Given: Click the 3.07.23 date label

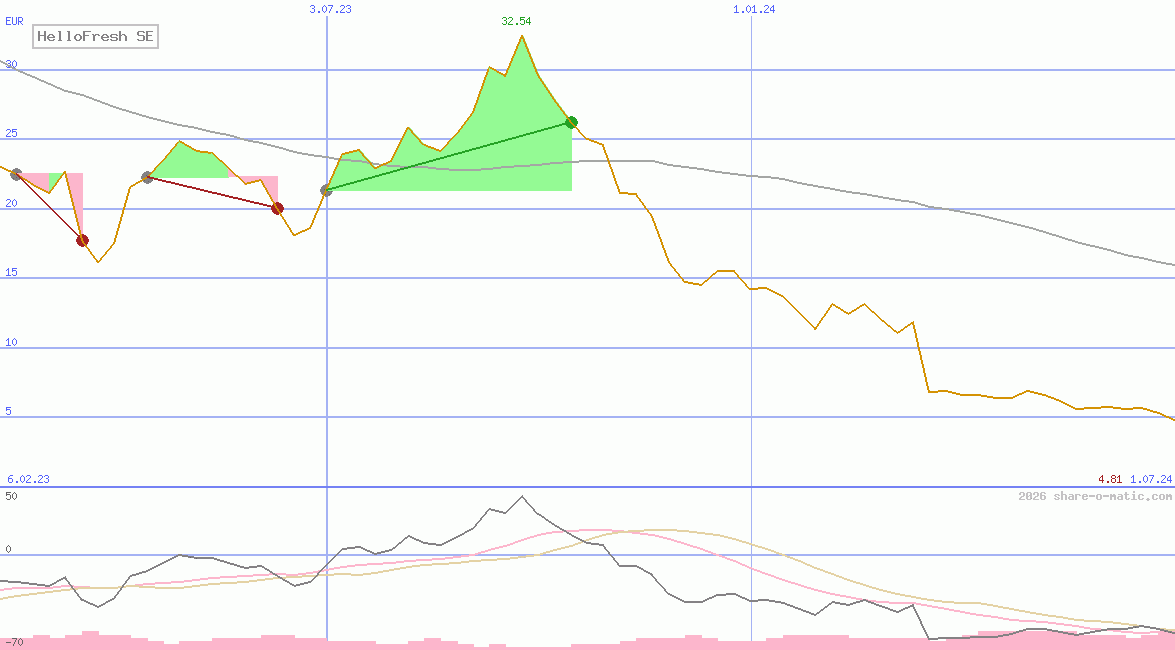Looking at the screenshot, I should [330, 9].
